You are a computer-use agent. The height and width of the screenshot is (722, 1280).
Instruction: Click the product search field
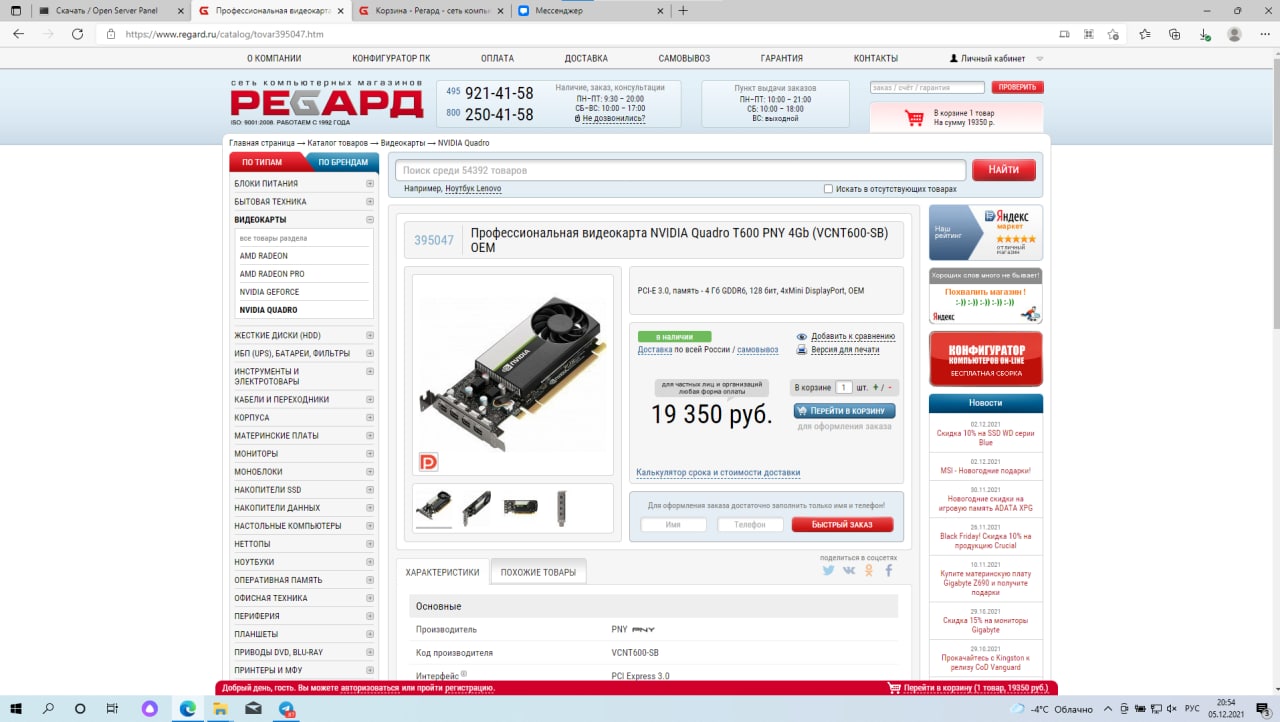point(680,170)
